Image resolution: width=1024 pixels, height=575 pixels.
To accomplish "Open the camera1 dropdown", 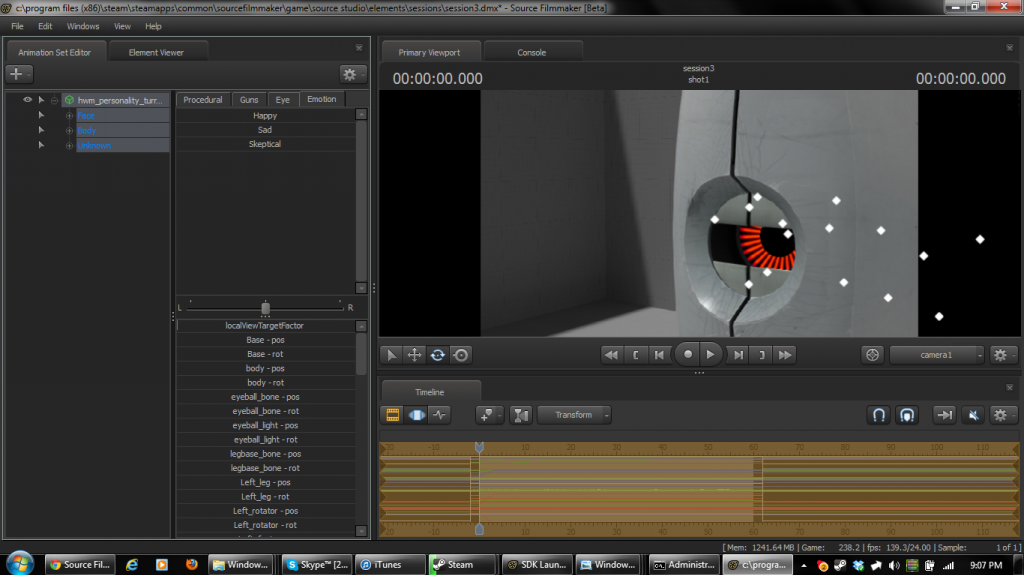I will point(936,355).
